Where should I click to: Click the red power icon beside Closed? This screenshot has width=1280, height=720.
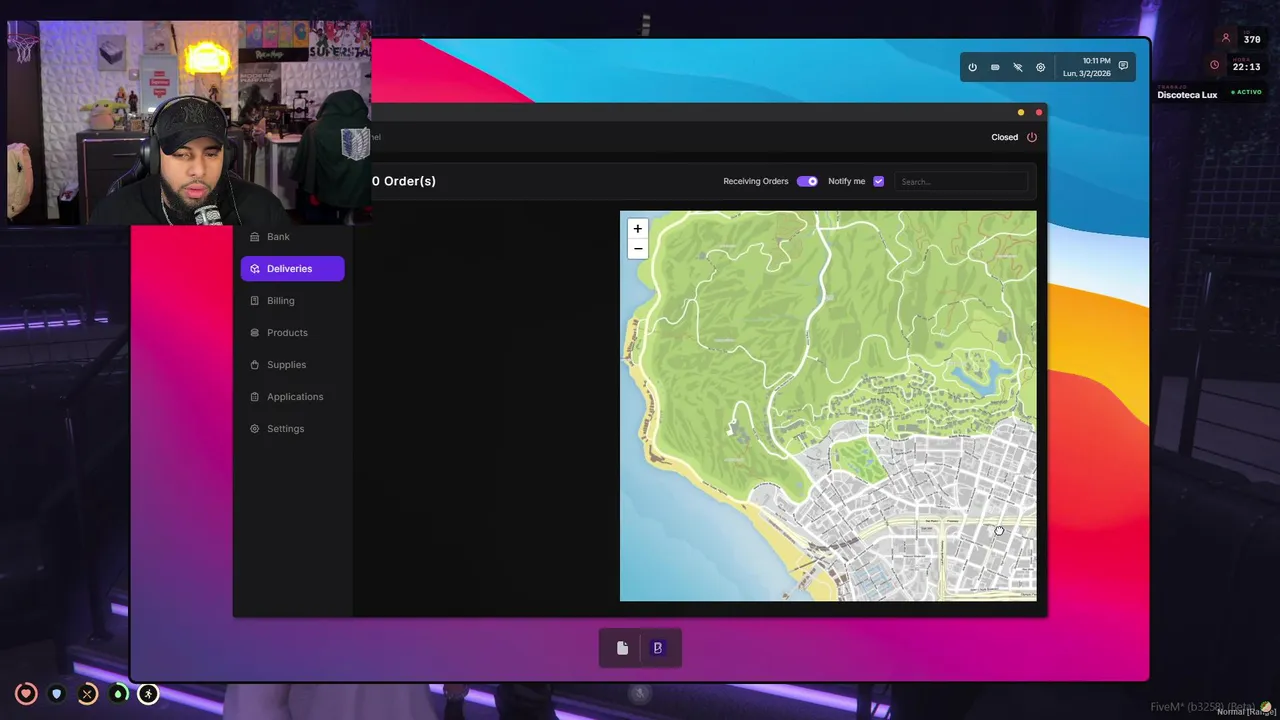click(1032, 137)
